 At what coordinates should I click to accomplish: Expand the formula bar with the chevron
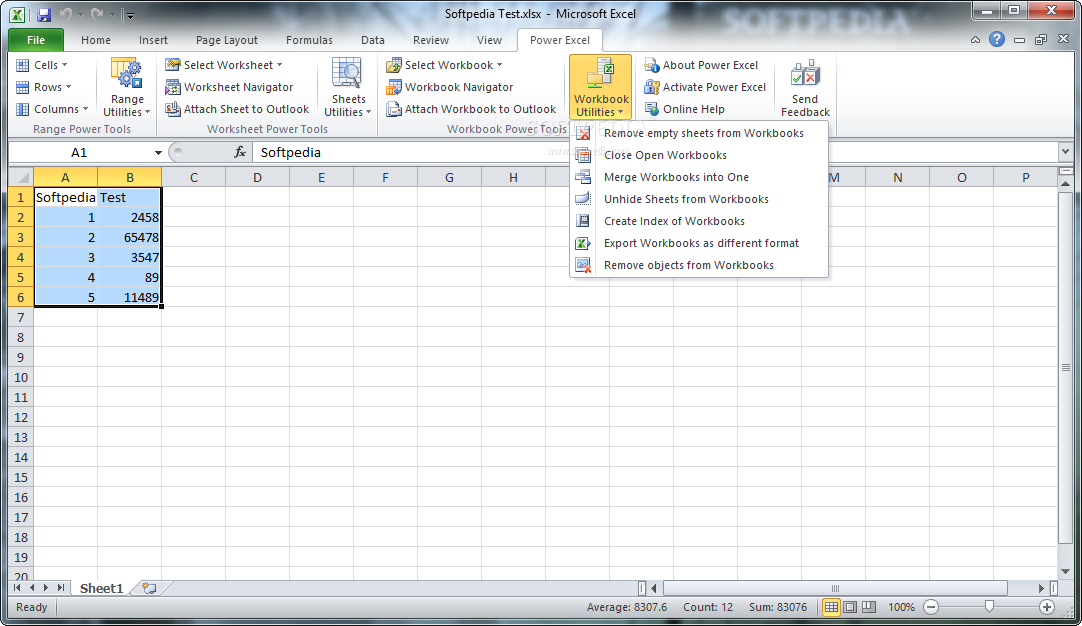pos(1065,152)
